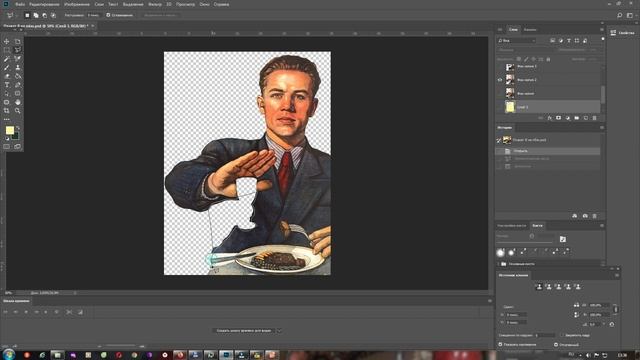Image resolution: width=640 pixels, height=360 pixels.
Task: Play the timeline
Action: [26, 312]
